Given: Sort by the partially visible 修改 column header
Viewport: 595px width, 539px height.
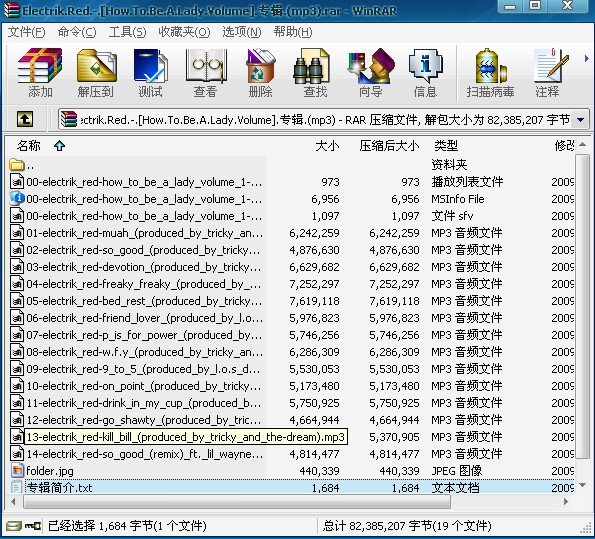Looking at the screenshot, I should tap(564, 145).
